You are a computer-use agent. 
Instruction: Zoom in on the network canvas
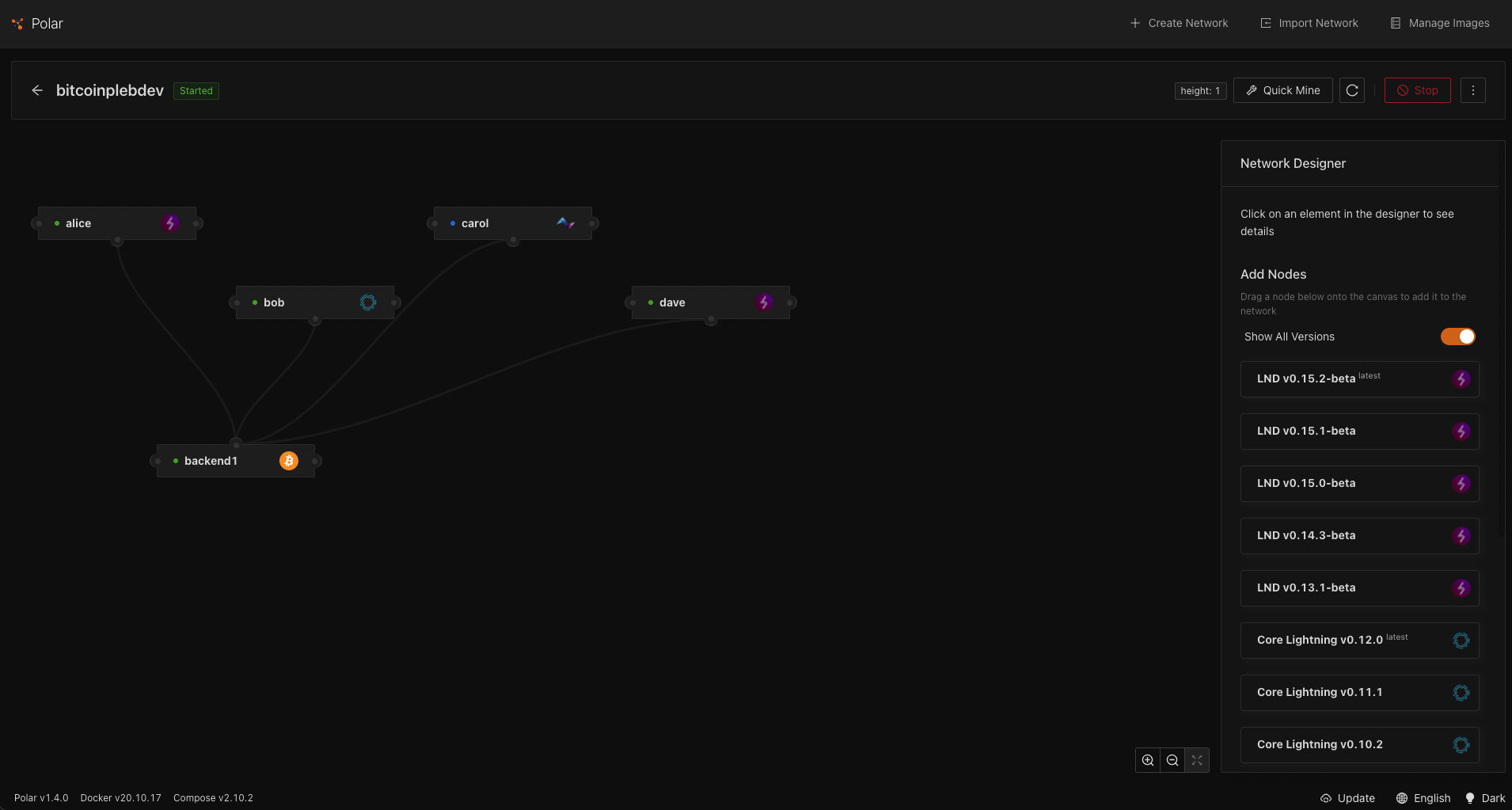click(x=1148, y=760)
